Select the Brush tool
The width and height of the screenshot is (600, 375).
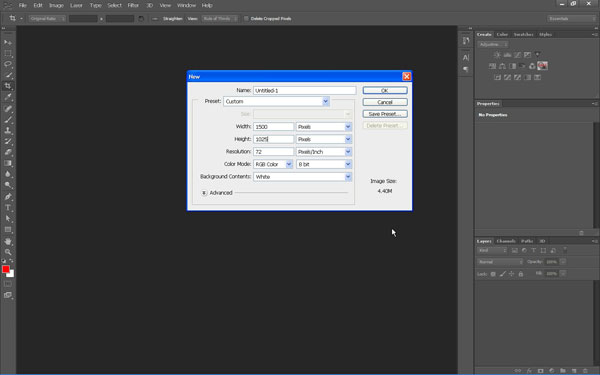click(x=8, y=119)
